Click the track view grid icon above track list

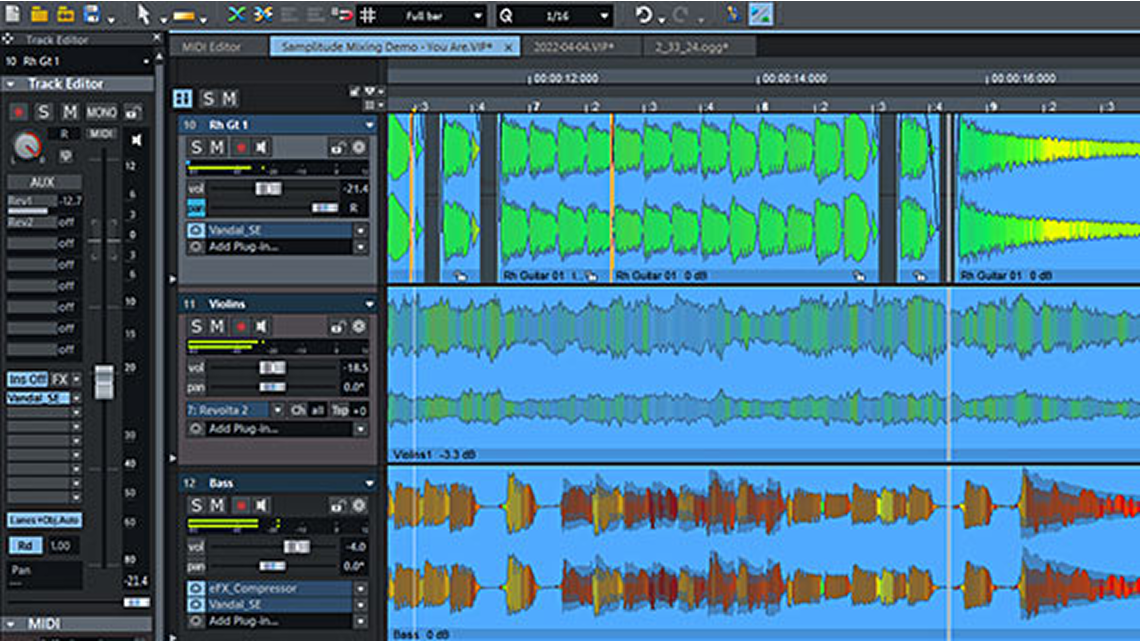(183, 98)
